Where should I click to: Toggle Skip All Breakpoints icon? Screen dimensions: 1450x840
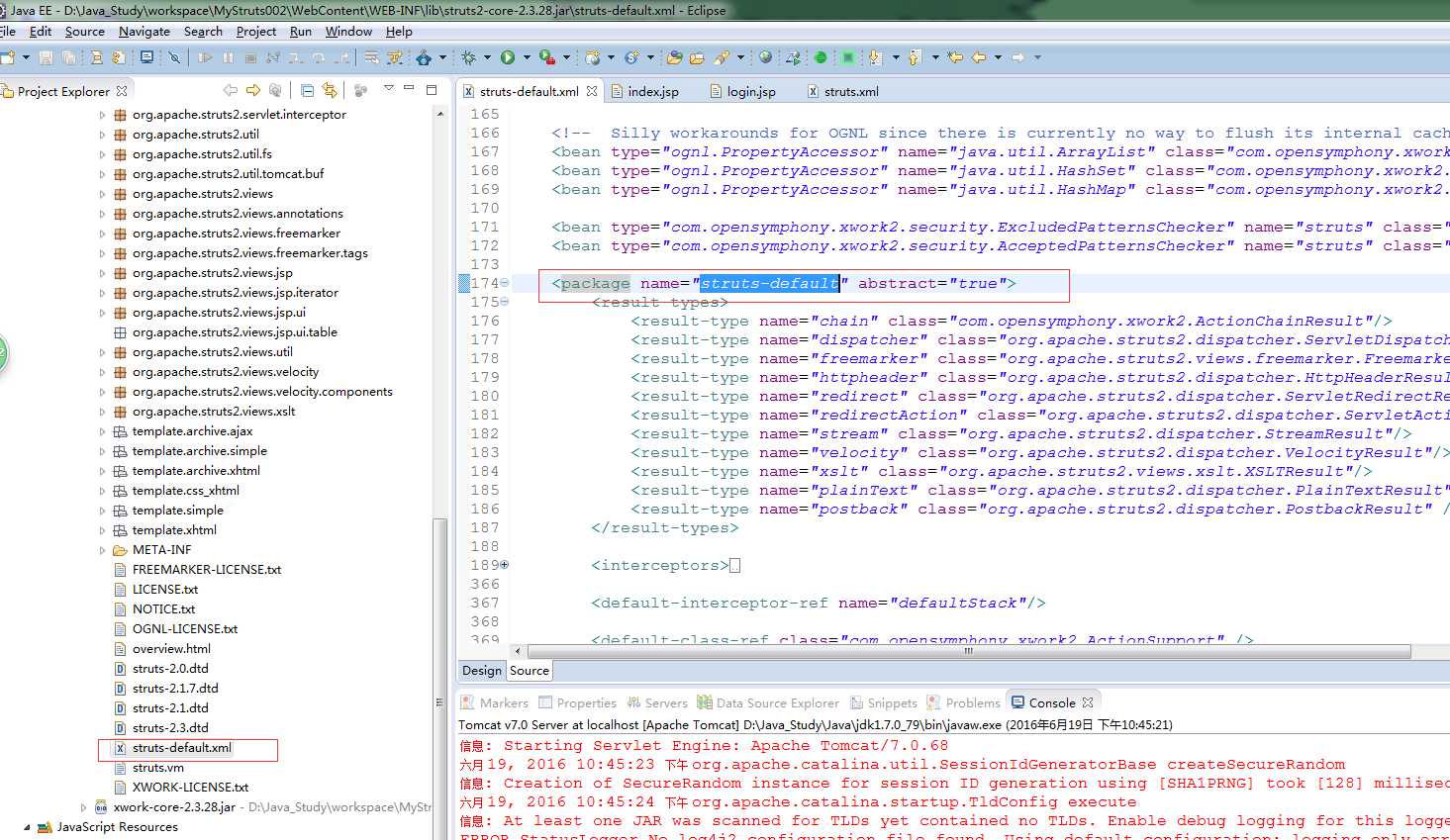pyautogui.click(x=174, y=57)
